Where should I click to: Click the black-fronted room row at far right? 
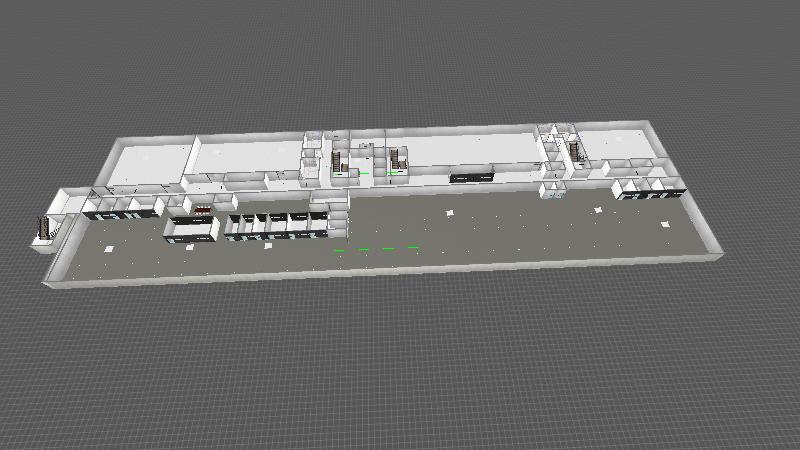pos(648,190)
